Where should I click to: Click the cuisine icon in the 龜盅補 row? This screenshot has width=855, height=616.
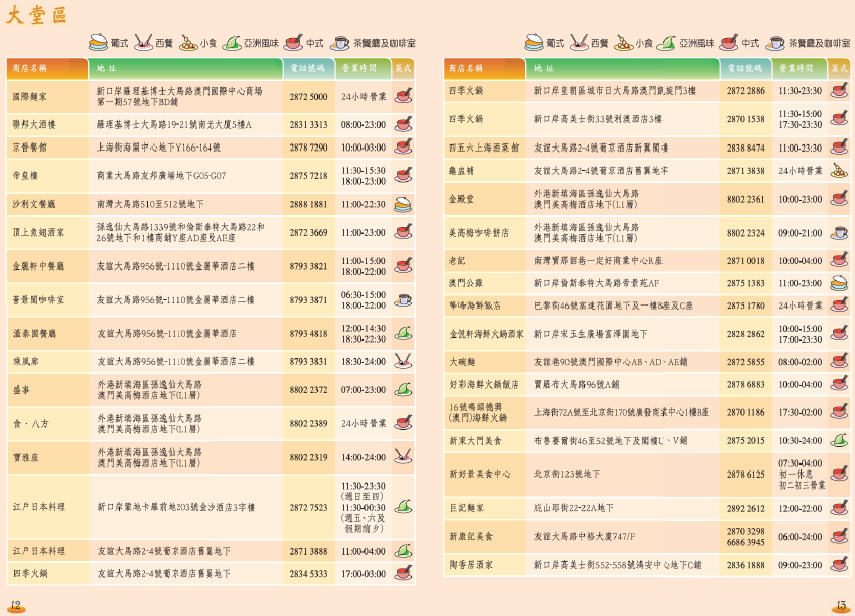839,171
